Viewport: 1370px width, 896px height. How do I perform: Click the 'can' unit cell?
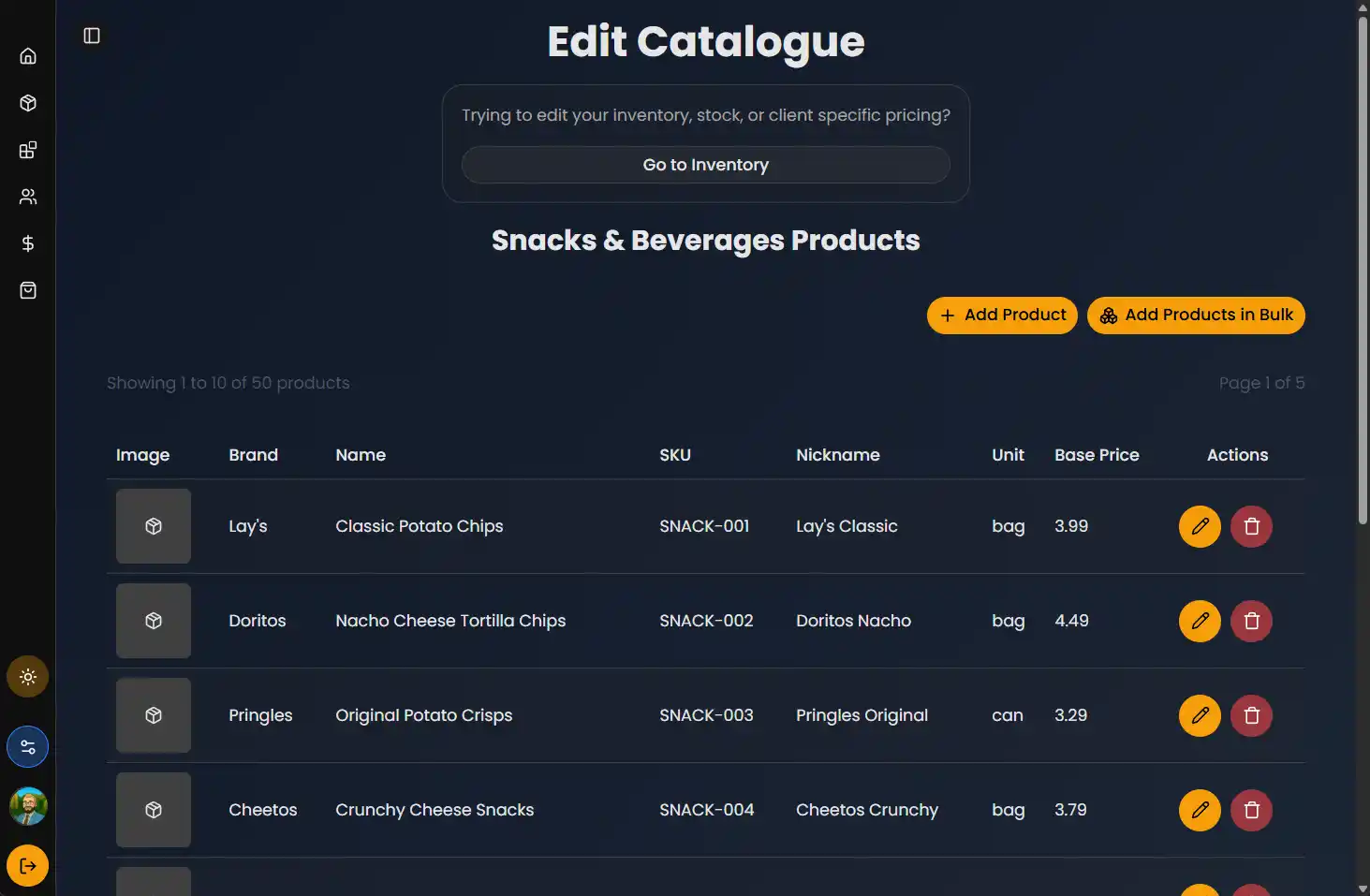click(1008, 715)
